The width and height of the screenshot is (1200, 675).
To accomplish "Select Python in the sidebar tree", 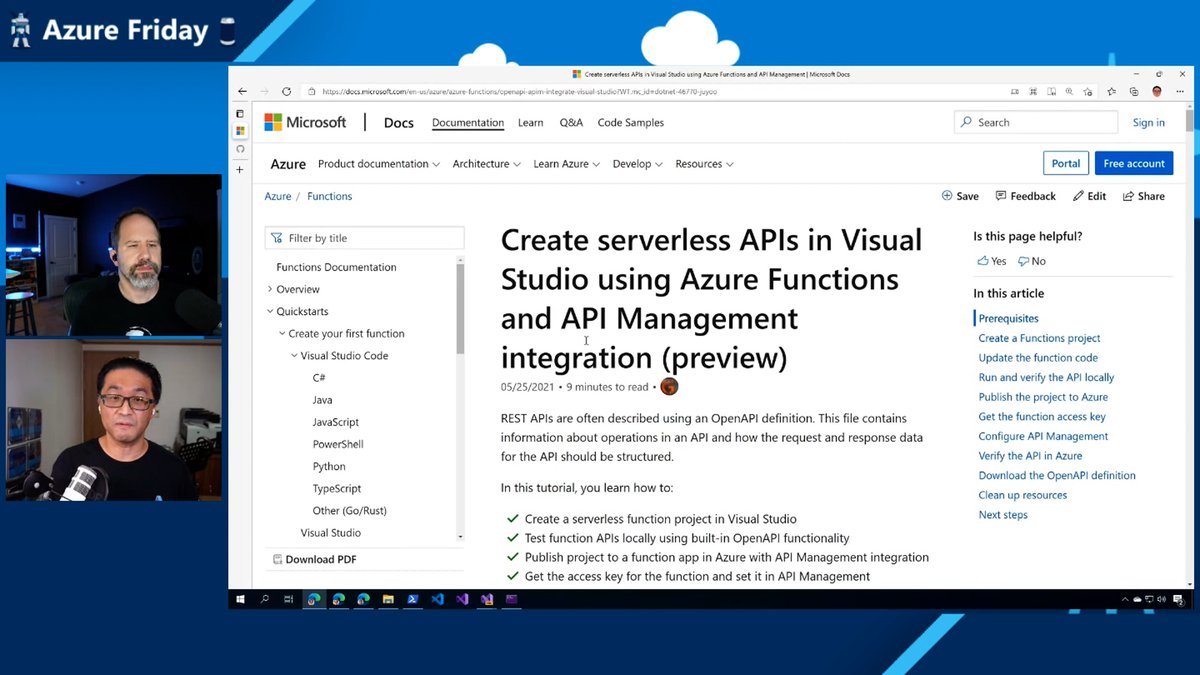I will (x=329, y=466).
